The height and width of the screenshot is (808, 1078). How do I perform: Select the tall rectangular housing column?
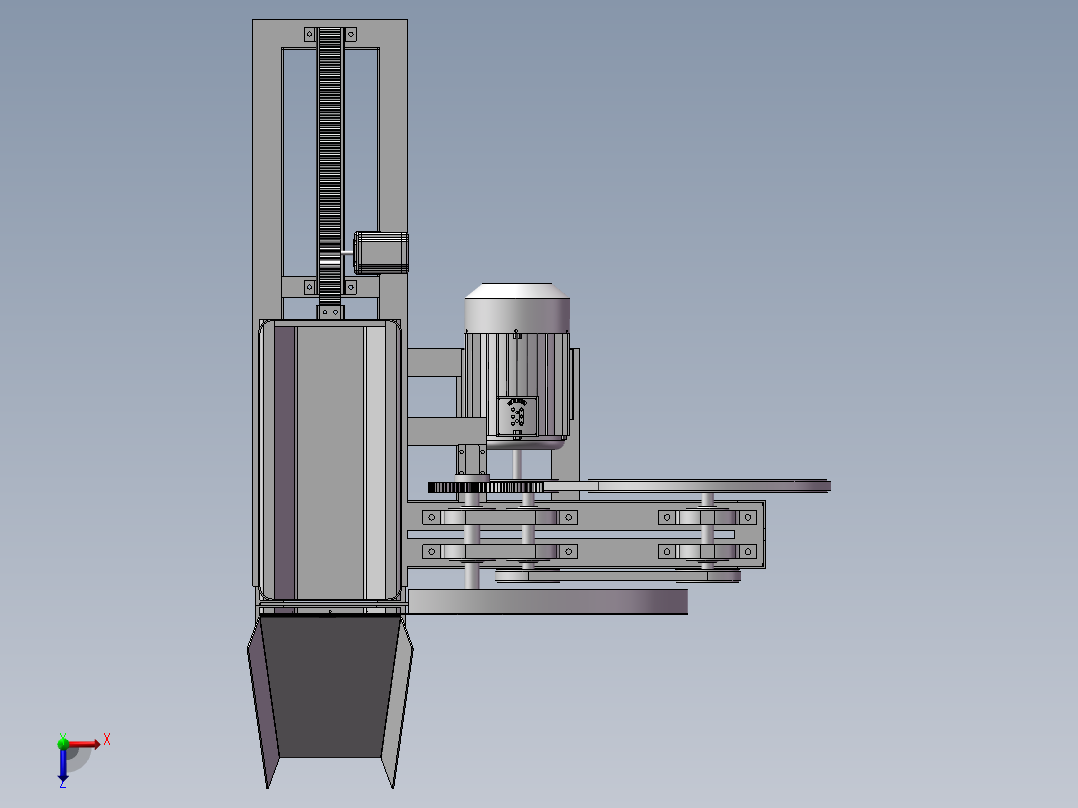pos(330,460)
